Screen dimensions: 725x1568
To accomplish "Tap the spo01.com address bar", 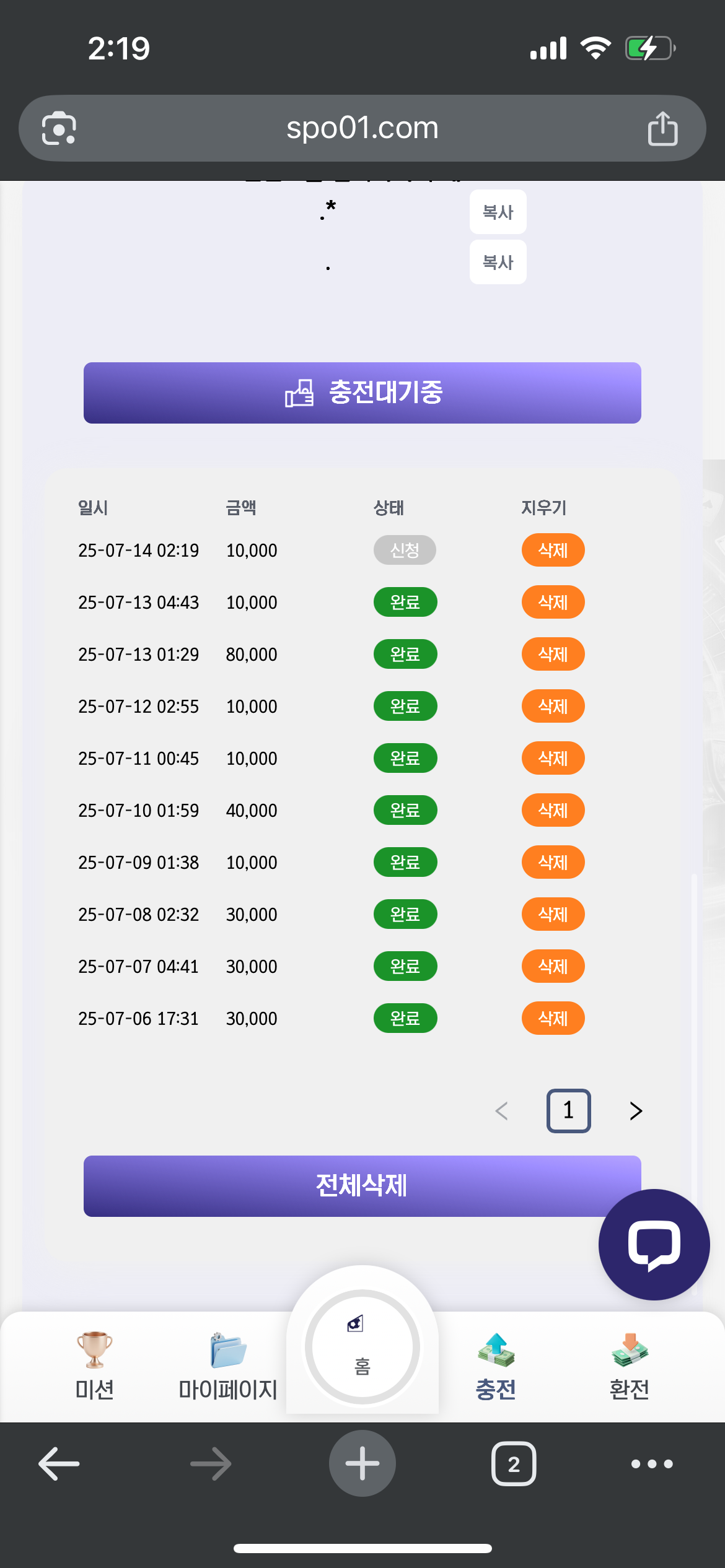I will point(362,128).
